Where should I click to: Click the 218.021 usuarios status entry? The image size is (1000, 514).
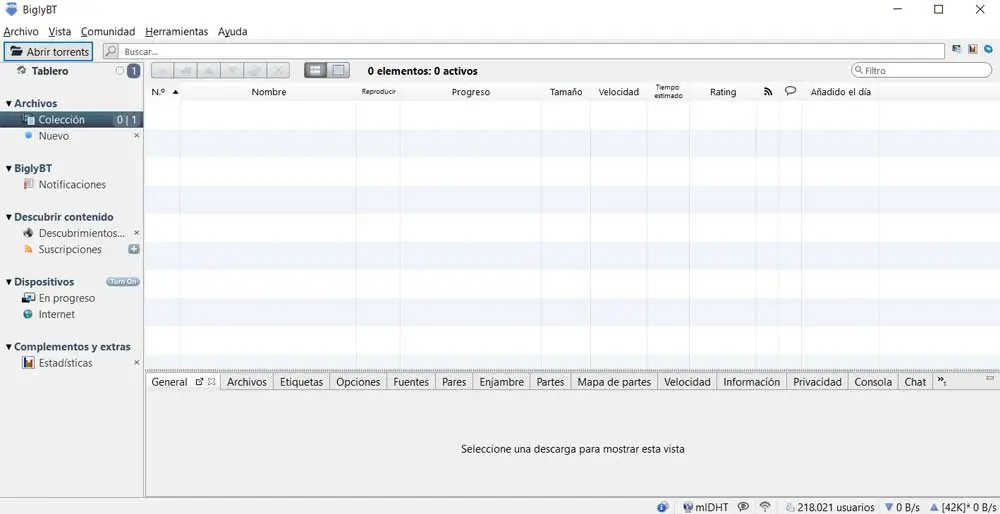pyautogui.click(x=830, y=507)
